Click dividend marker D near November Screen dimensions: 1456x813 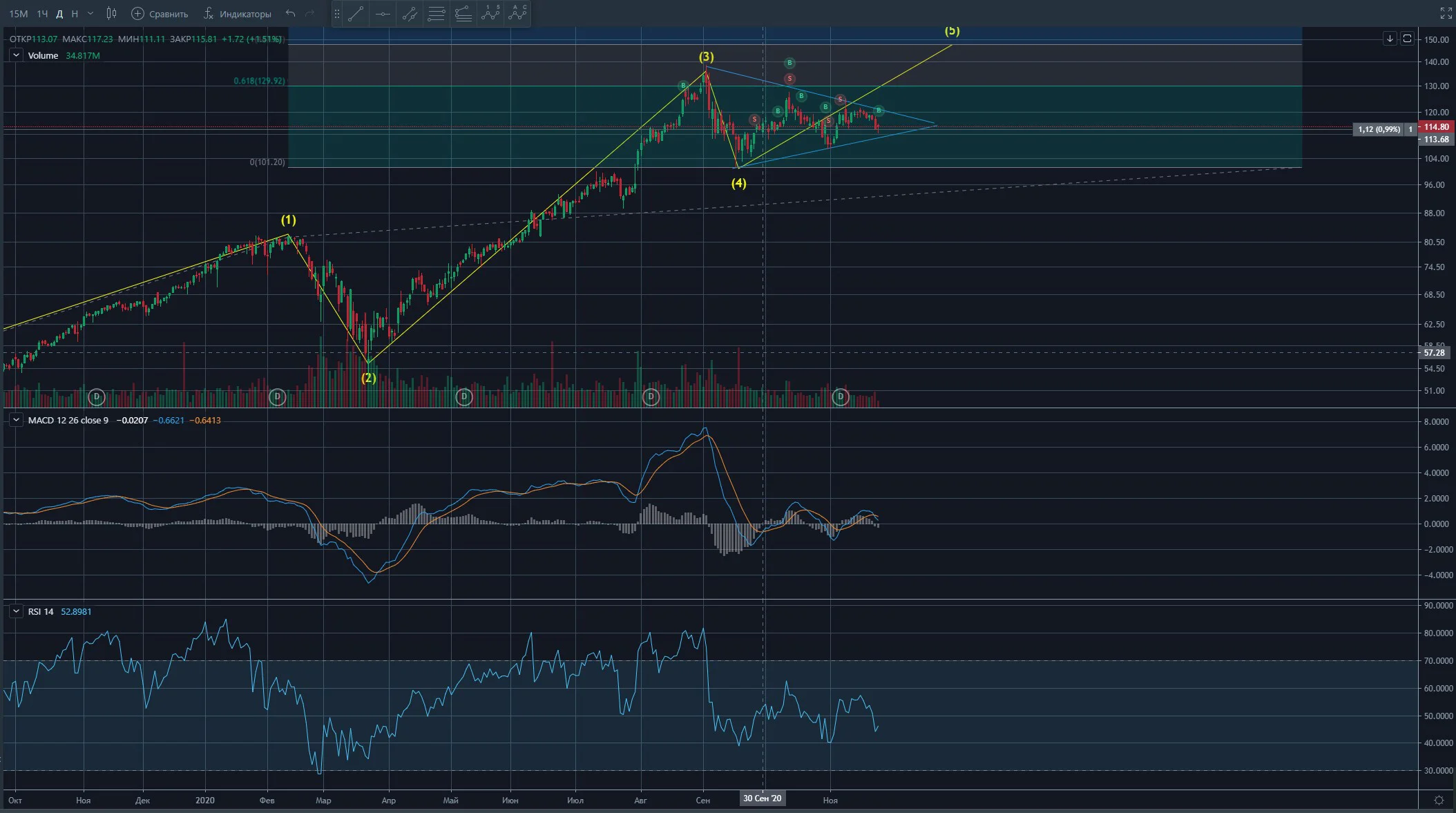pyautogui.click(x=841, y=396)
